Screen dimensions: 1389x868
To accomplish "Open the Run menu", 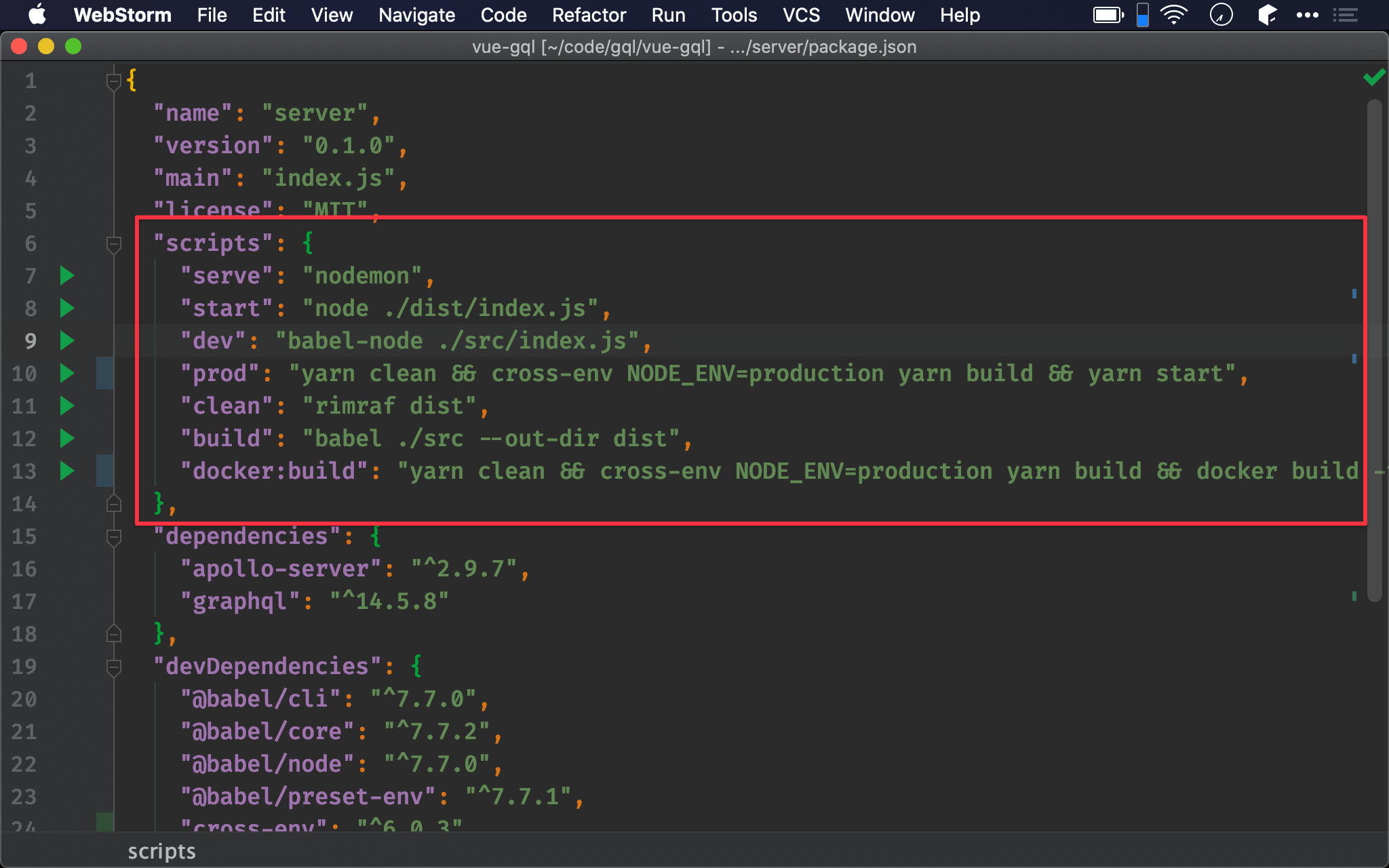I will coord(668,15).
